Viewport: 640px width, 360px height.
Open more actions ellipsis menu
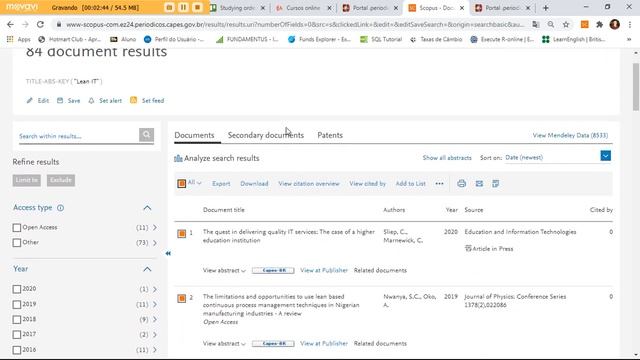pos(439,184)
